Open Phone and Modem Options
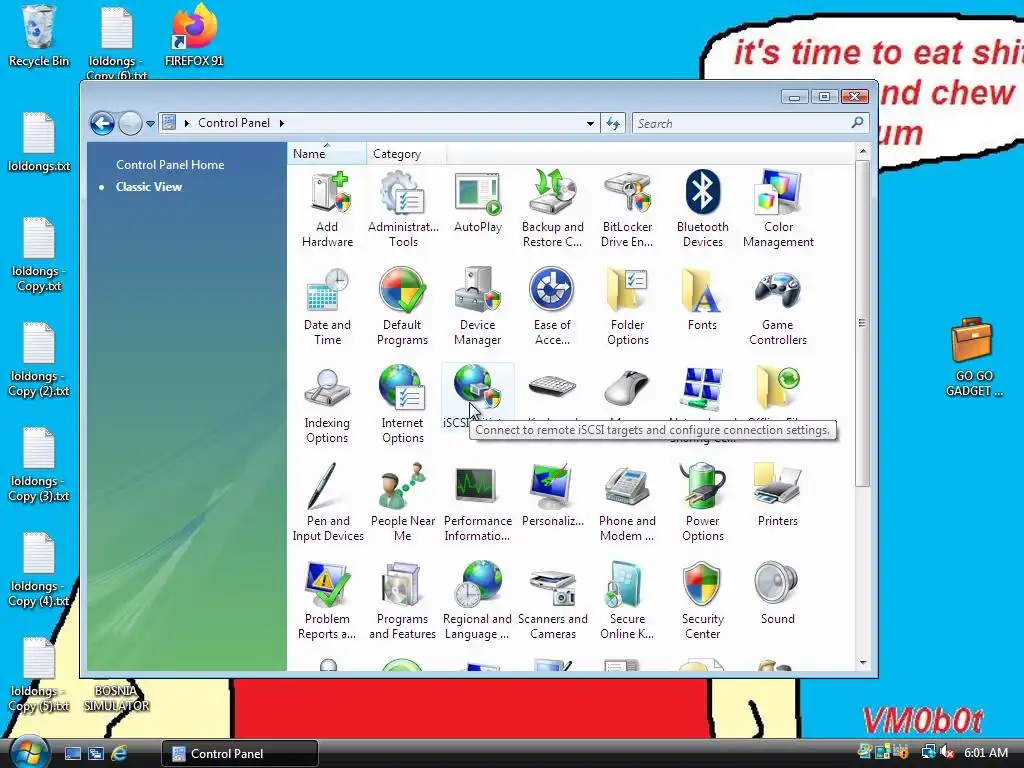The image size is (1024, 768). click(627, 503)
